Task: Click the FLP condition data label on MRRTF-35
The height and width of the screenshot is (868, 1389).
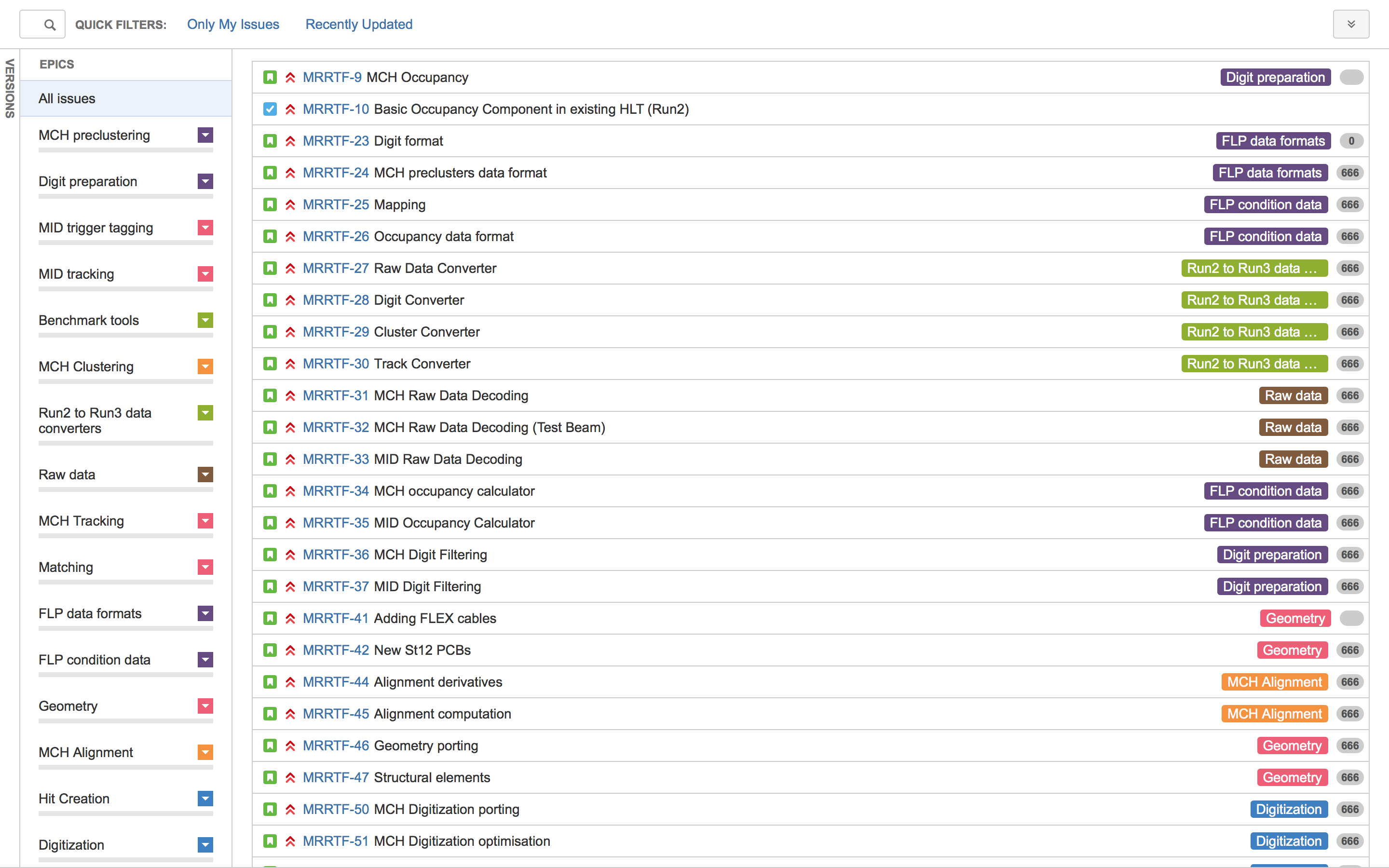Action: pyautogui.click(x=1266, y=523)
